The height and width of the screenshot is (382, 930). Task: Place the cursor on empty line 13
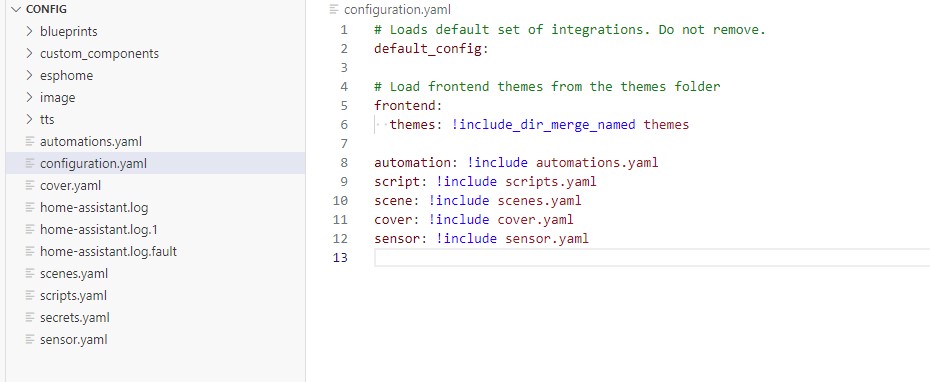coord(652,257)
